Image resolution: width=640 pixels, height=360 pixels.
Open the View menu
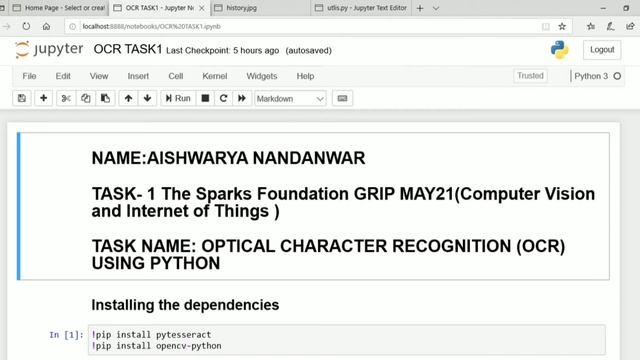pos(99,76)
